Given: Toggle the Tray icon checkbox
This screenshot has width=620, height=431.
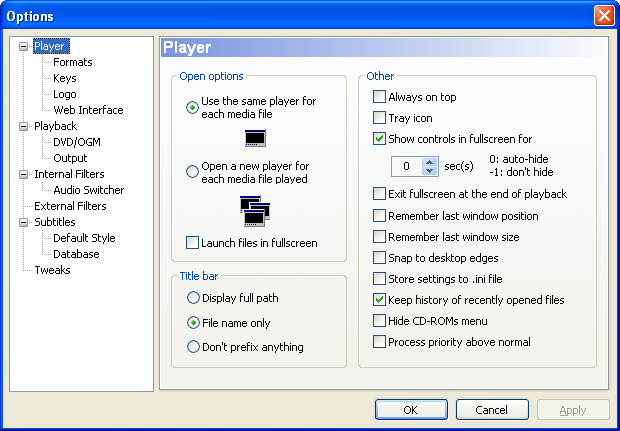Looking at the screenshot, I should (x=379, y=118).
